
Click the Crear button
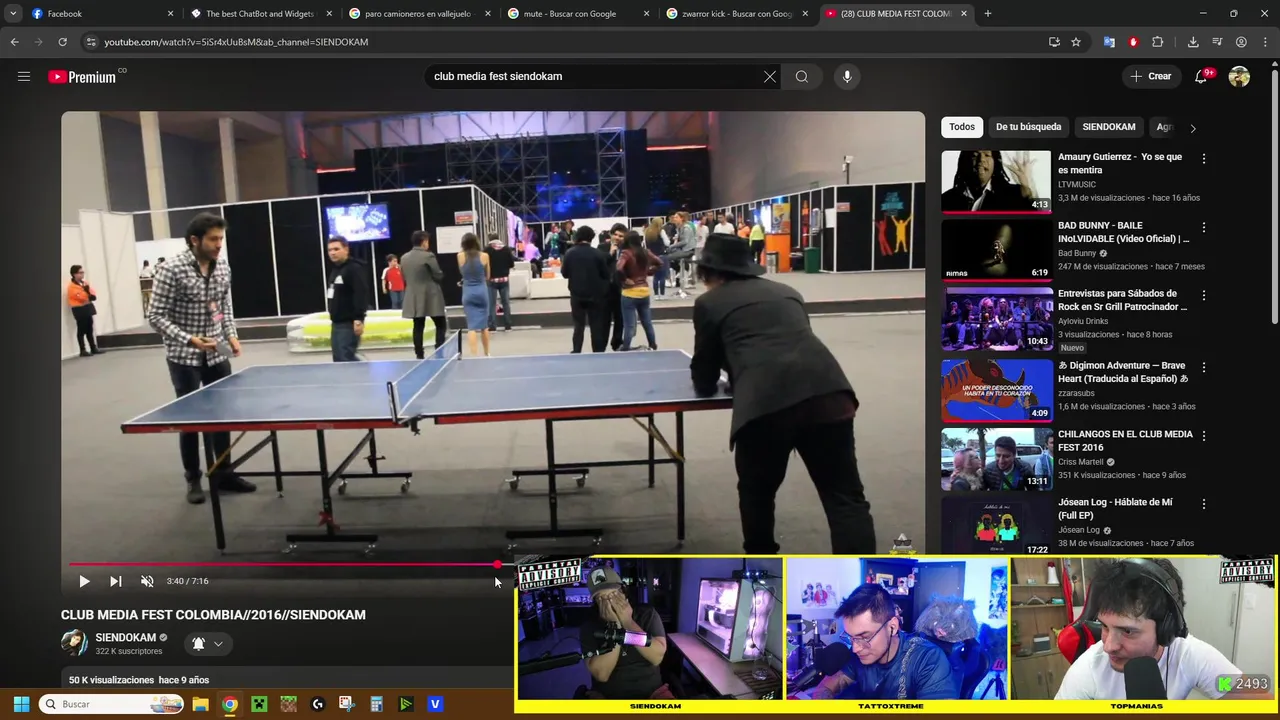click(x=1151, y=76)
